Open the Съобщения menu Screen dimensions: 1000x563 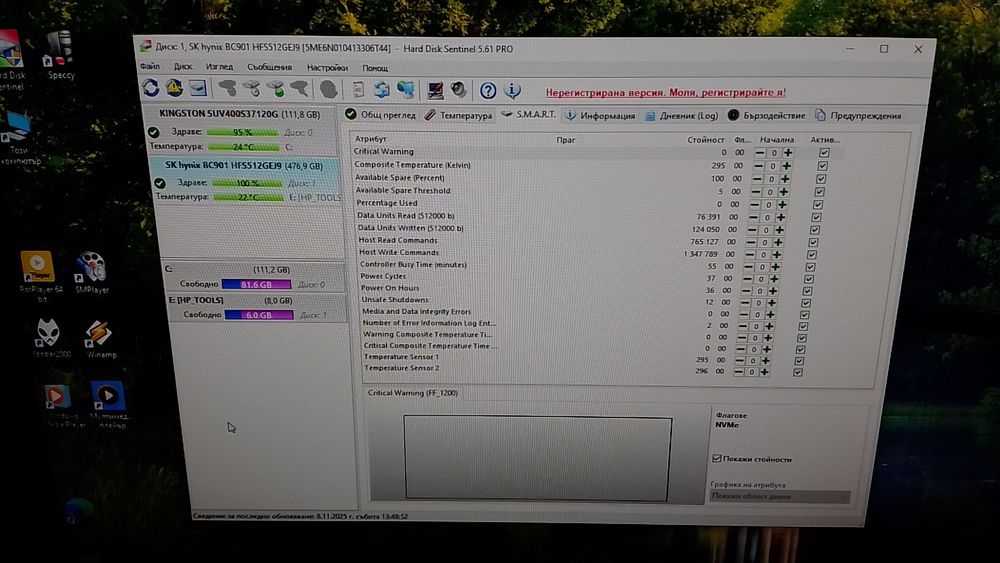270,67
